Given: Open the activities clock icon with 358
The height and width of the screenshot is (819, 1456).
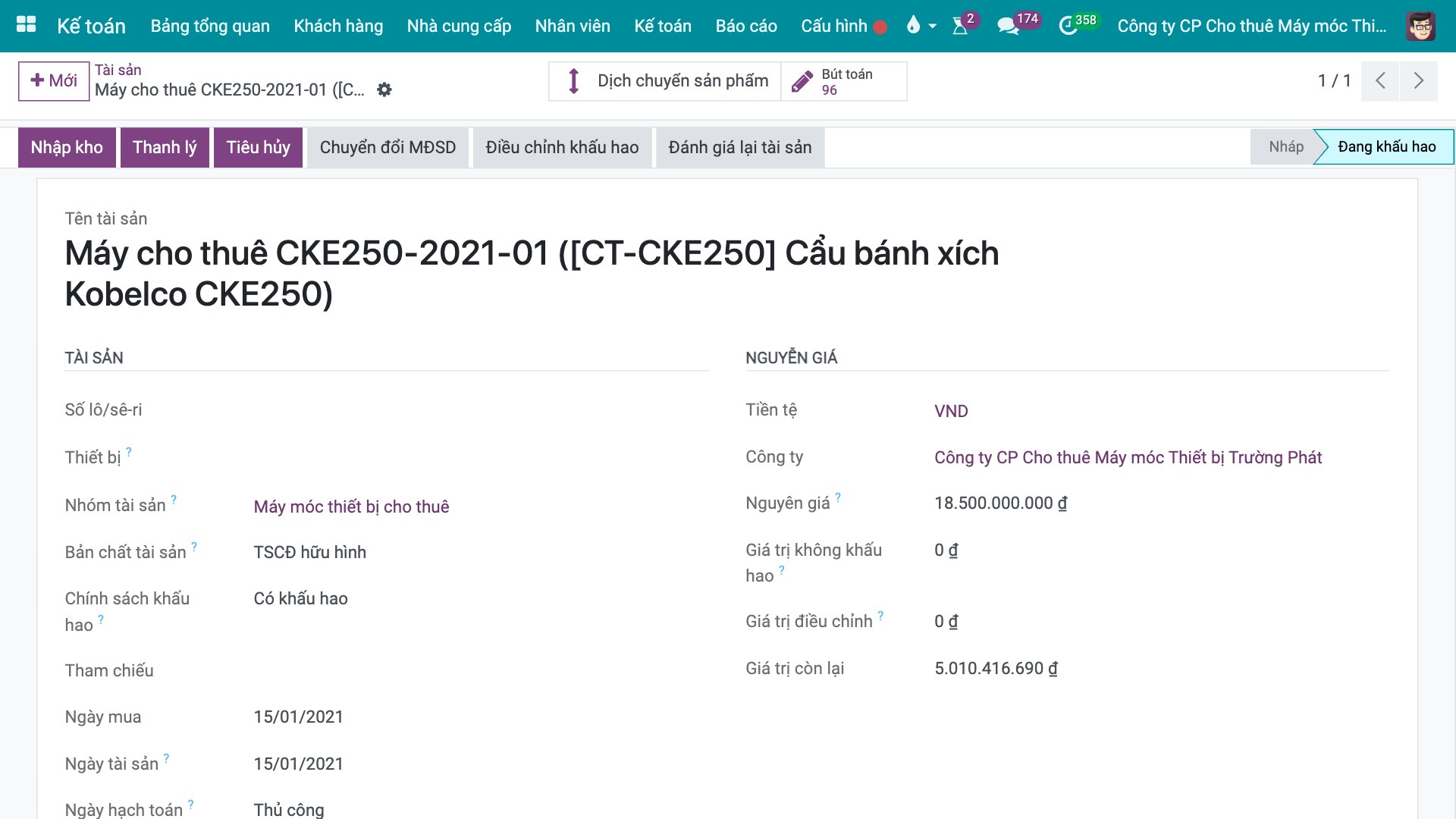Looking at the screenshot, I should tap(1068, 26).
